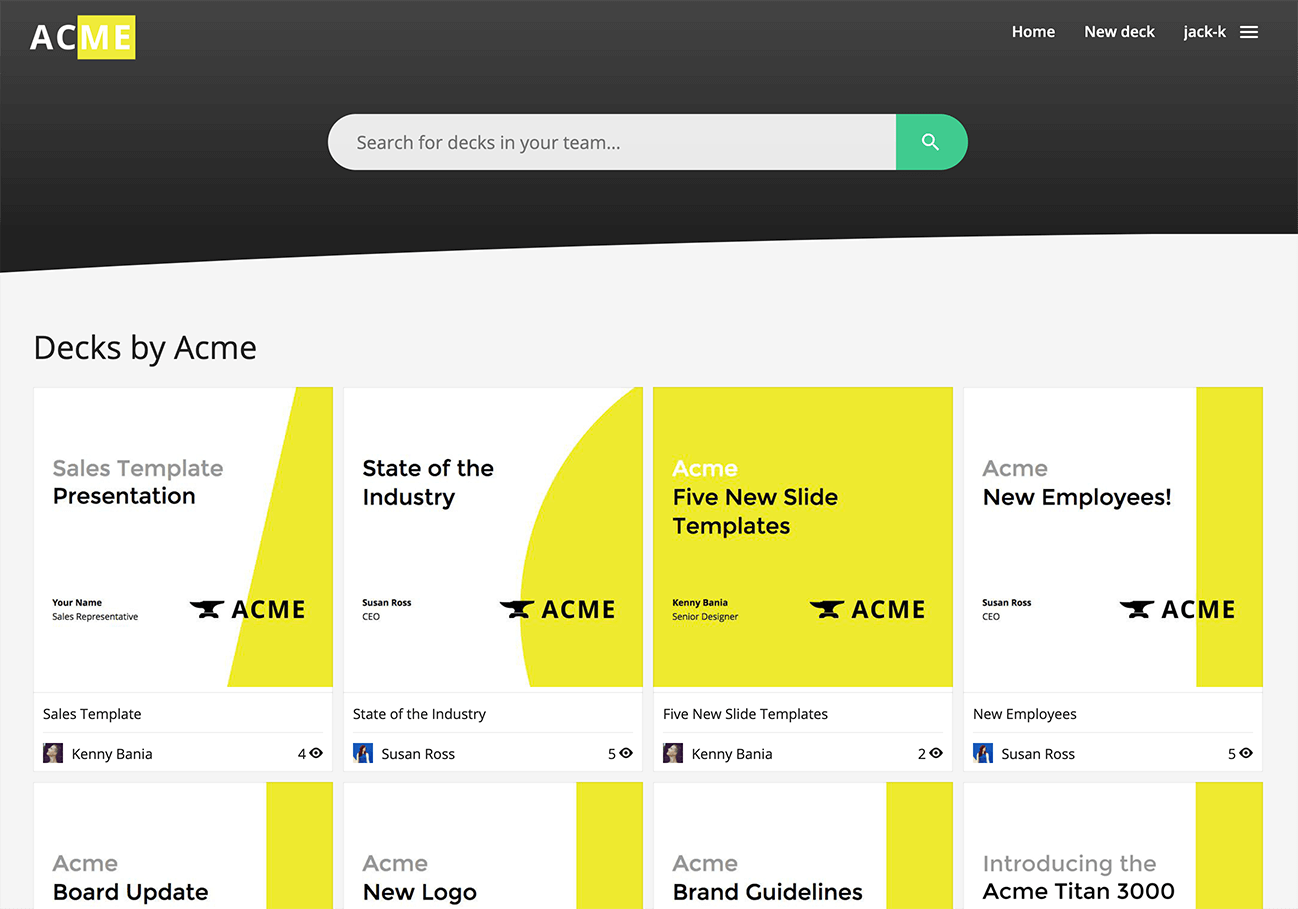
Task: Open the State of the Industry thumbnail
Action: pos(493,537)
